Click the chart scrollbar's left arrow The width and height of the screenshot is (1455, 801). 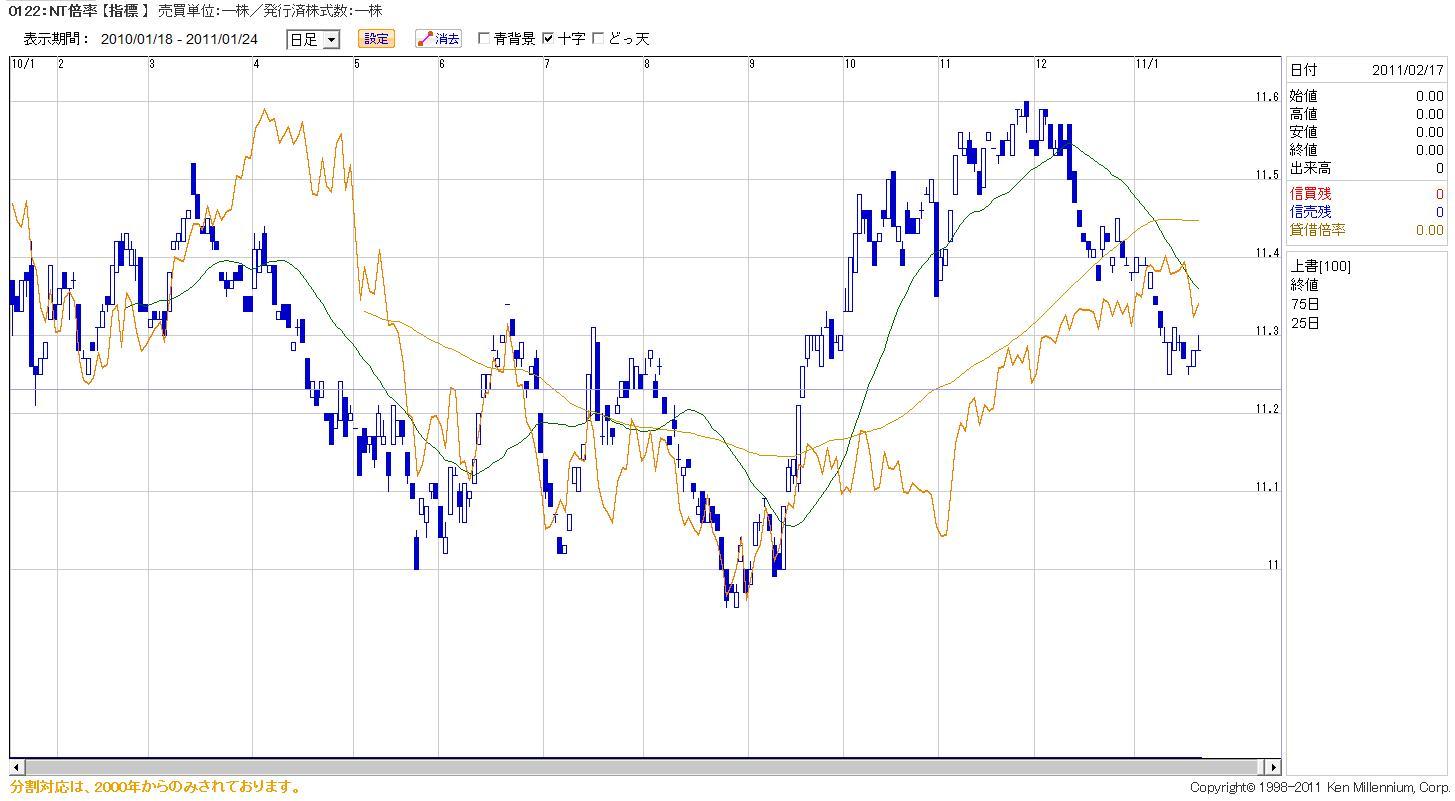(x=16, y=767)
